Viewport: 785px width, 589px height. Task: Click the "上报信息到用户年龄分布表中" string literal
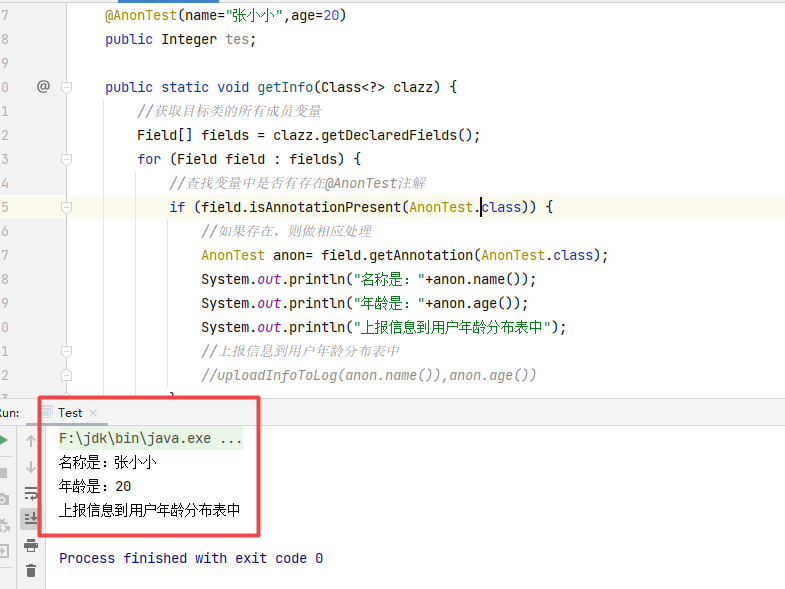tap(453, 327)
